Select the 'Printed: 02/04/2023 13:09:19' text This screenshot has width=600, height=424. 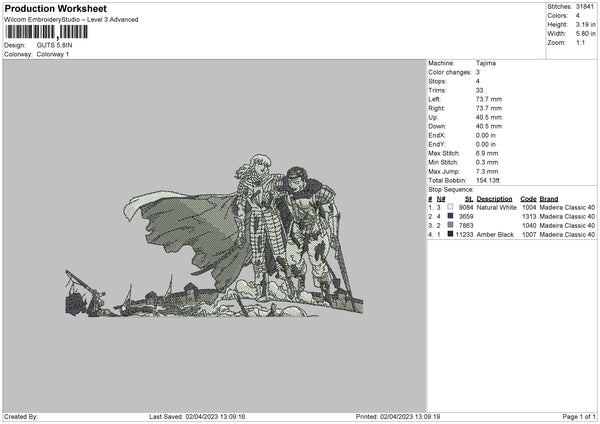tap(398, 416)
